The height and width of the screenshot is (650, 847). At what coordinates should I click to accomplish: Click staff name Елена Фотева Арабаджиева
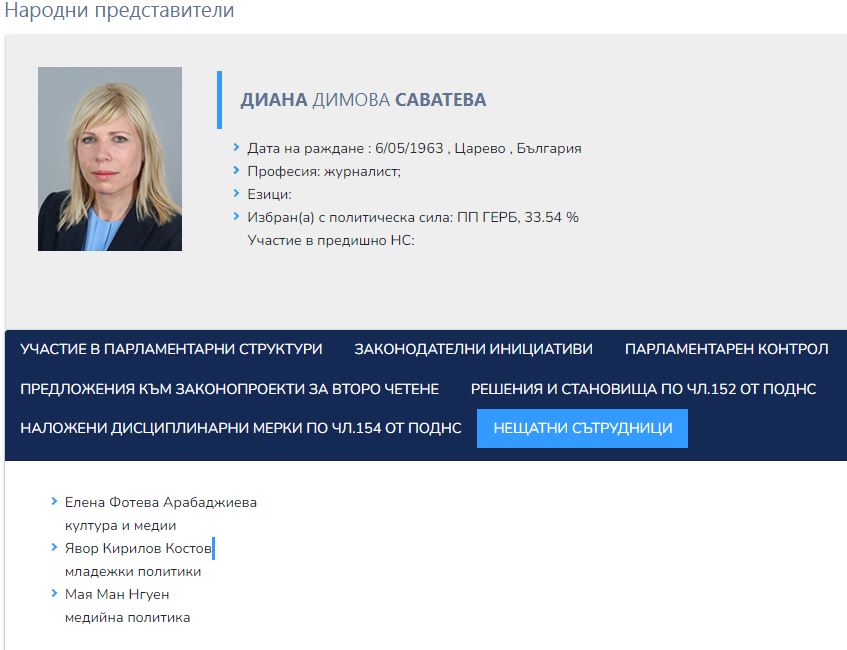tap(160, 502)
